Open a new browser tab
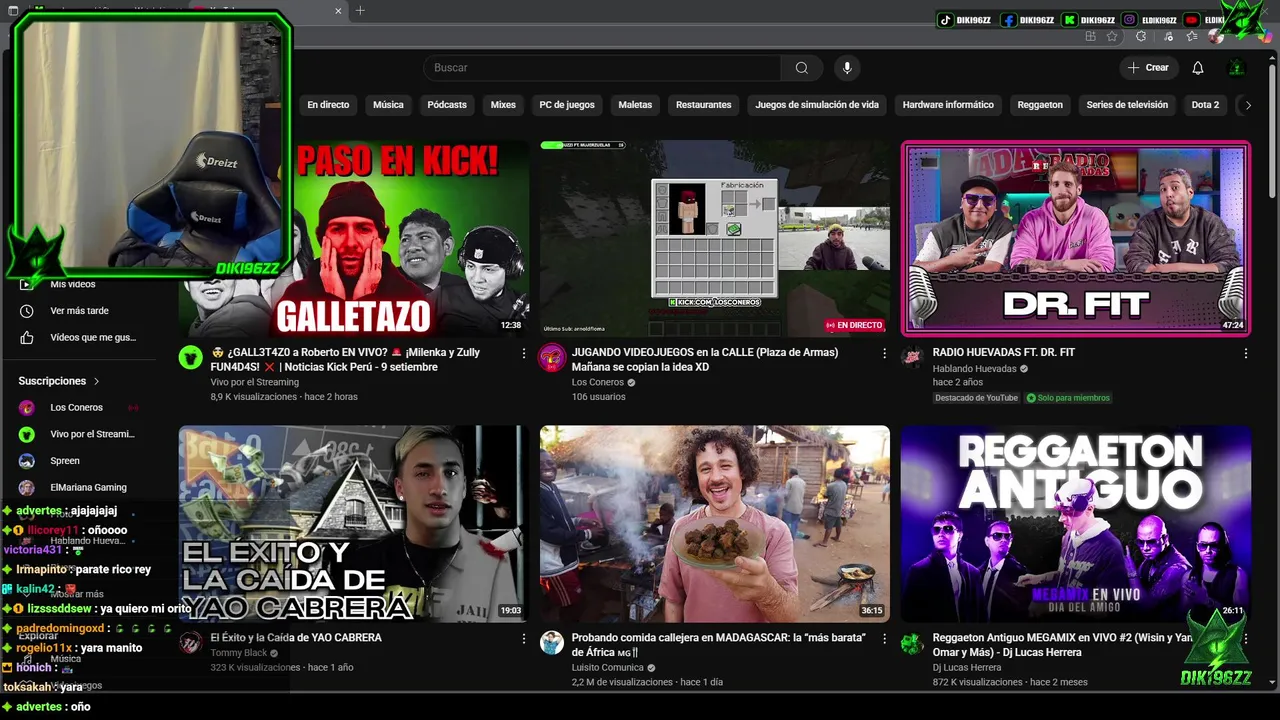The image size is (1280, 720). point(360,11)
